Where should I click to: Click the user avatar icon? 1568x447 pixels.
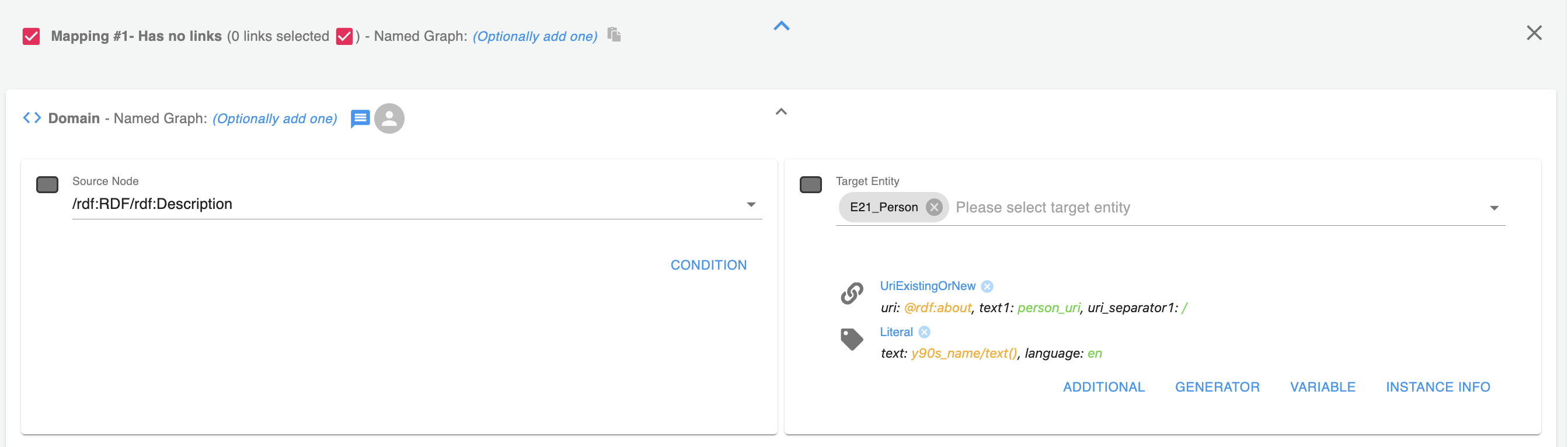coord(389,118)
